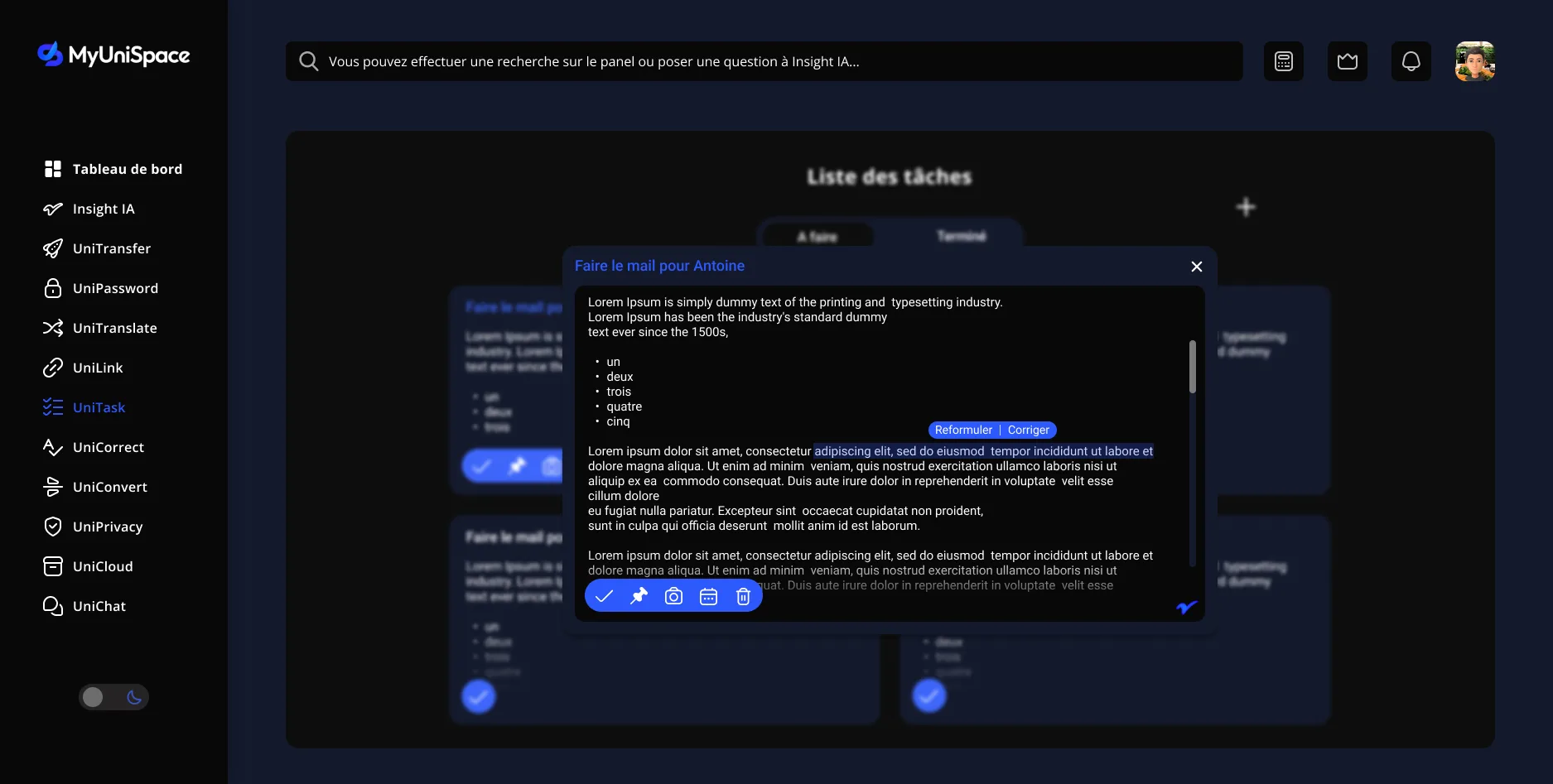1553x784 pixels.
Task: Click the search magnifier icon
Action: [x=308, y=61]
